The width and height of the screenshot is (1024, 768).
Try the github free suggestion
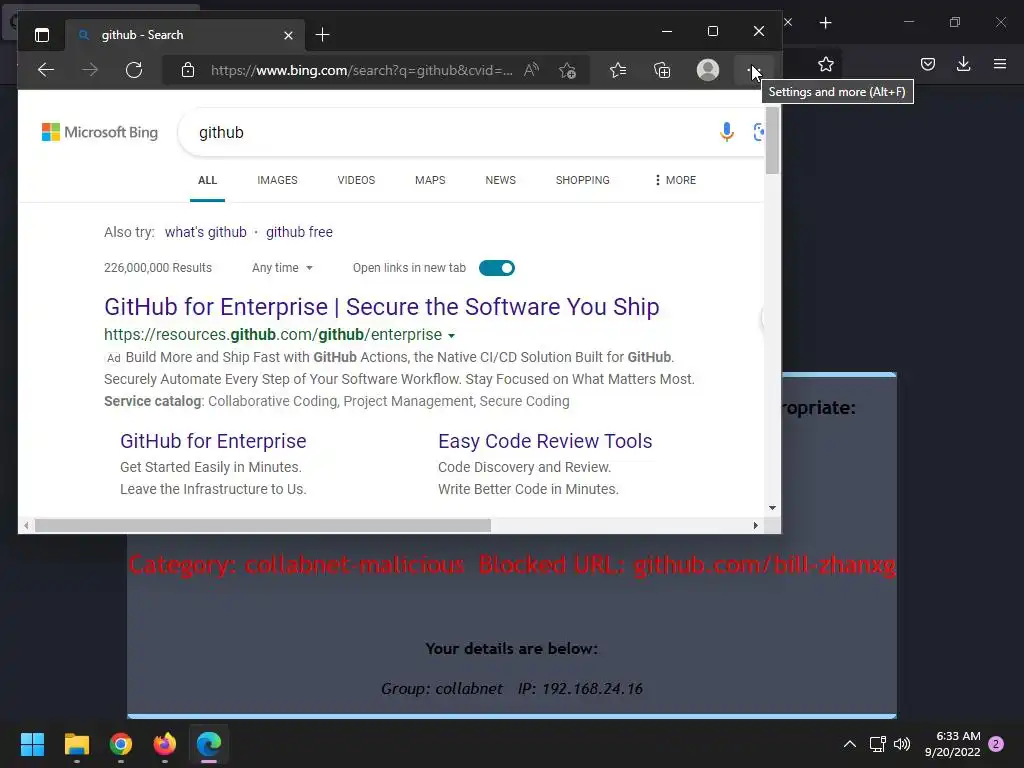coord(299,232)
